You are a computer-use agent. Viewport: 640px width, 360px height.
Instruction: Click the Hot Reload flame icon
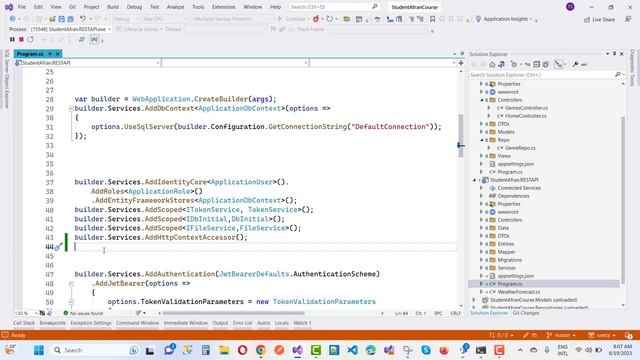click(316, 19)
